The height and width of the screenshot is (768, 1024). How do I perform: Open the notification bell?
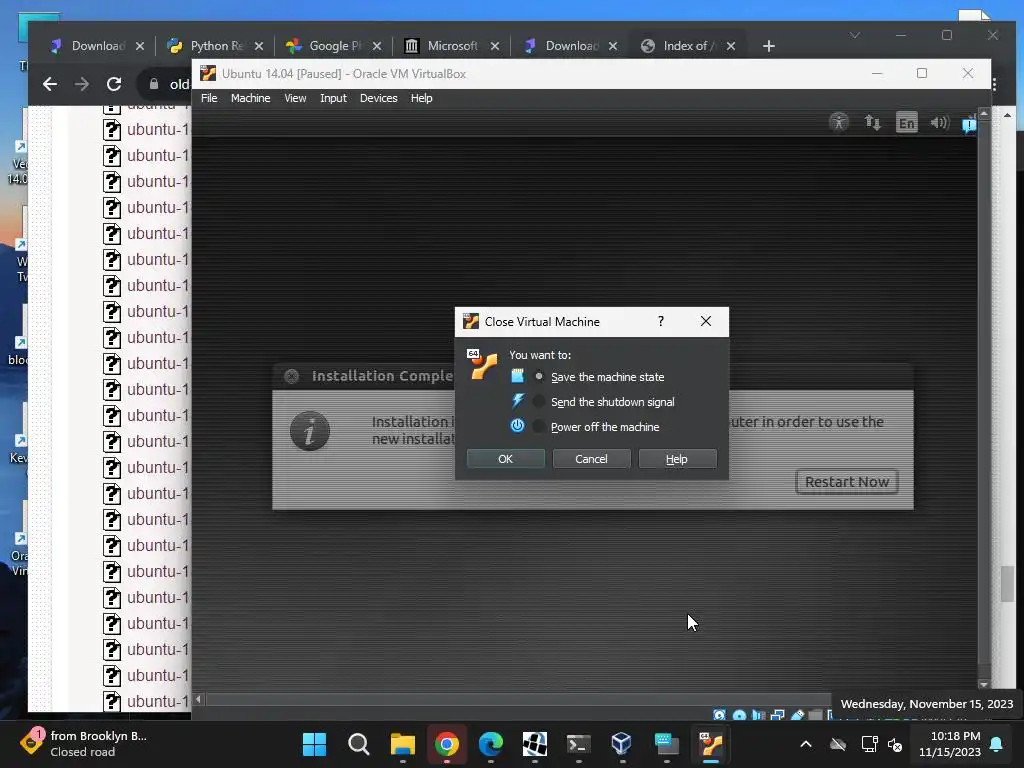(x=997, y=744)
